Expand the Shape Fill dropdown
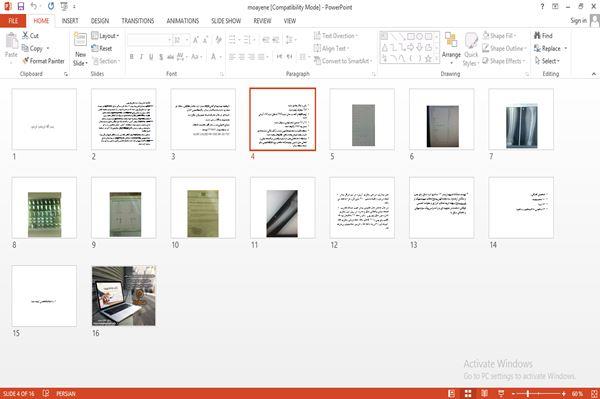600x399 pixels. (x=499, y=36)
